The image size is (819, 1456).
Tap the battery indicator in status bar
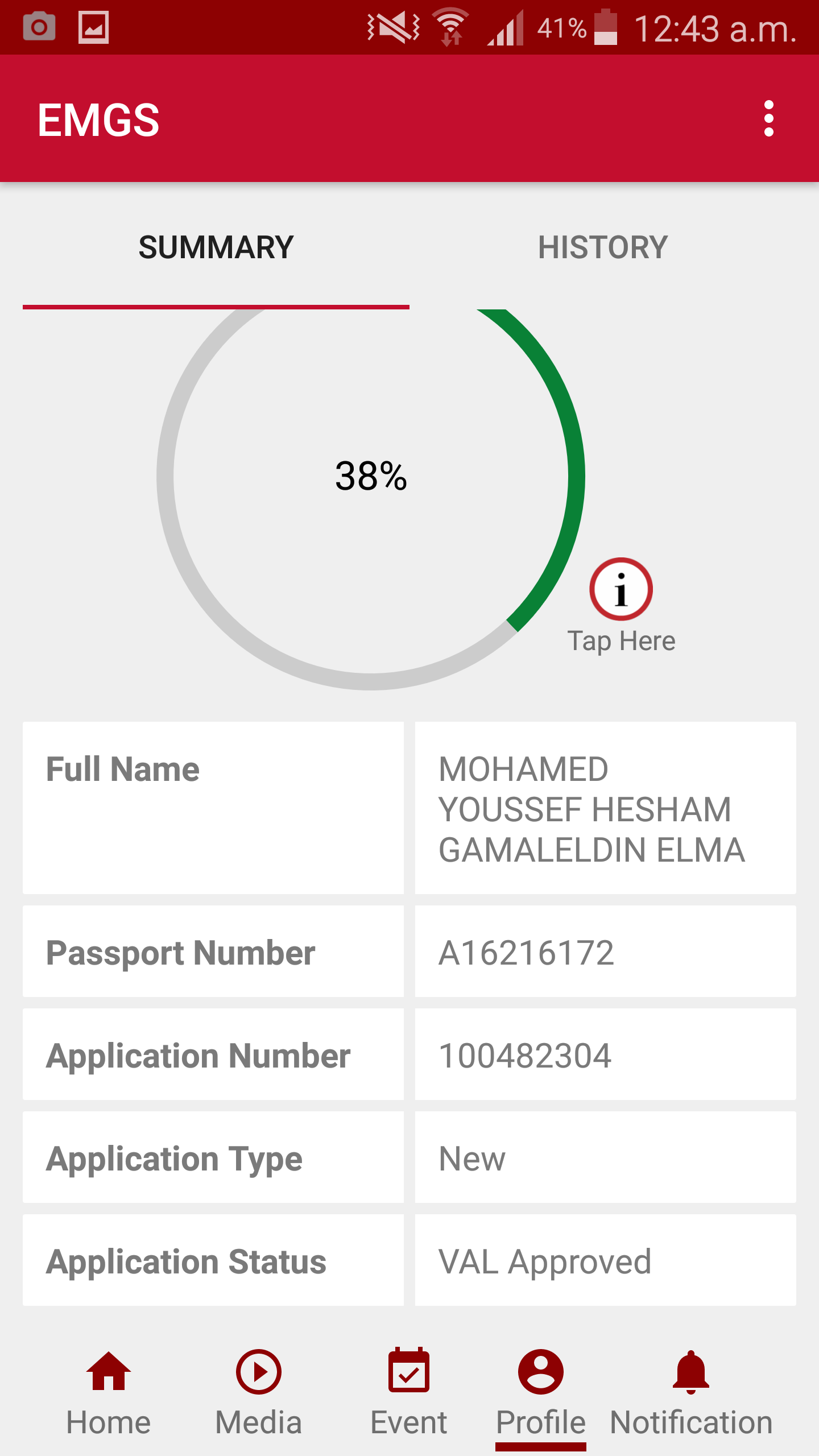point(605,27)
